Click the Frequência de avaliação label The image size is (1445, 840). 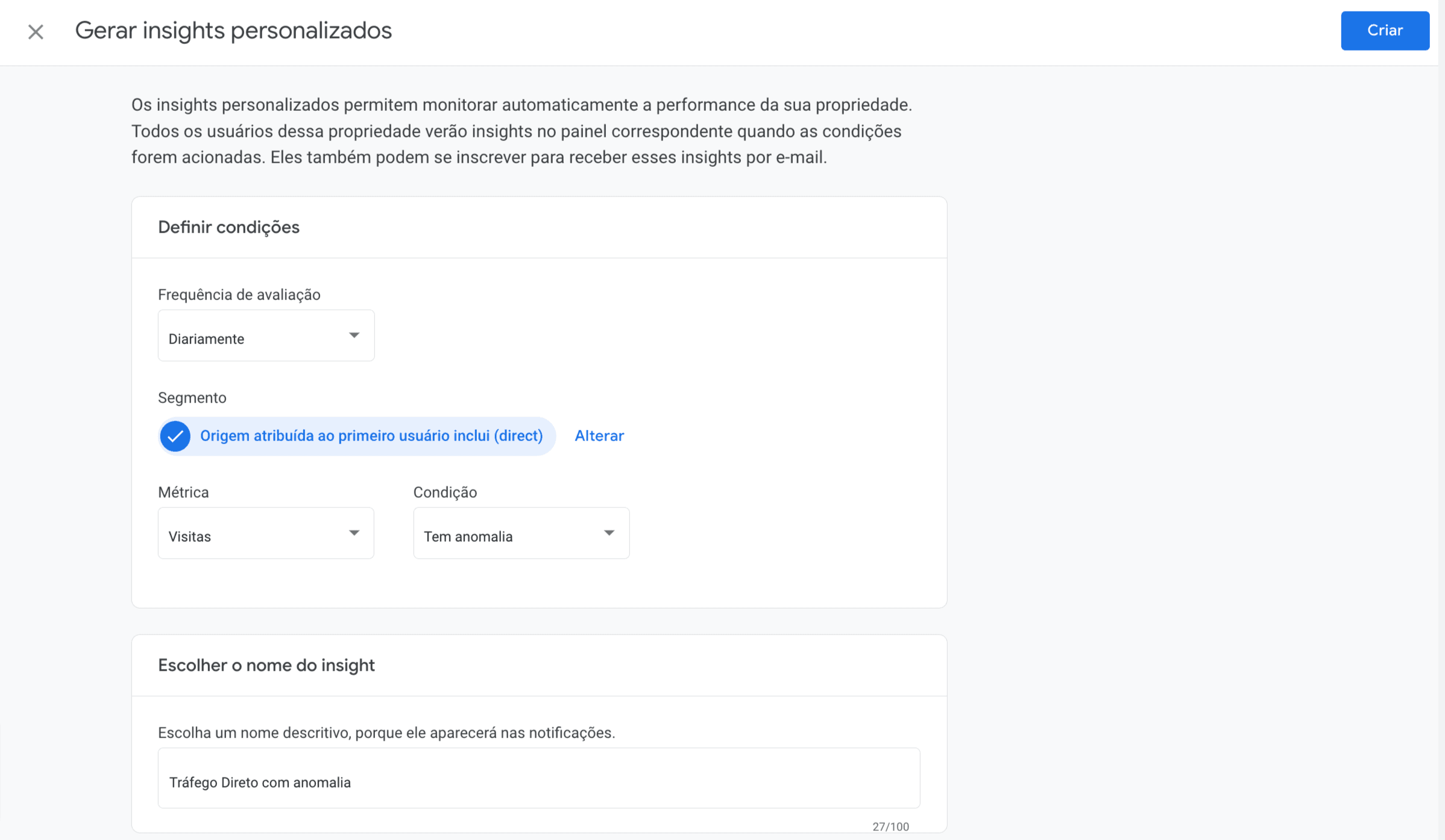pos(240,295)
